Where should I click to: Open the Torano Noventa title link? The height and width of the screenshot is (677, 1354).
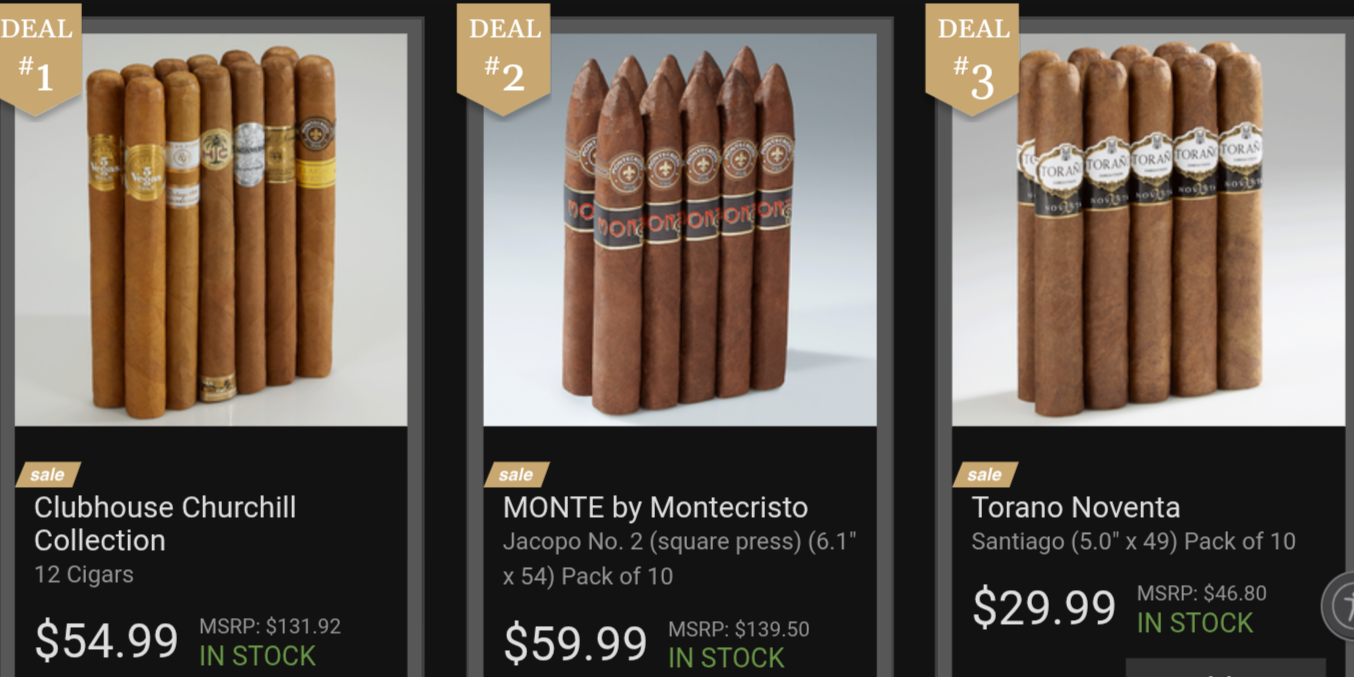pos(1075,507)
